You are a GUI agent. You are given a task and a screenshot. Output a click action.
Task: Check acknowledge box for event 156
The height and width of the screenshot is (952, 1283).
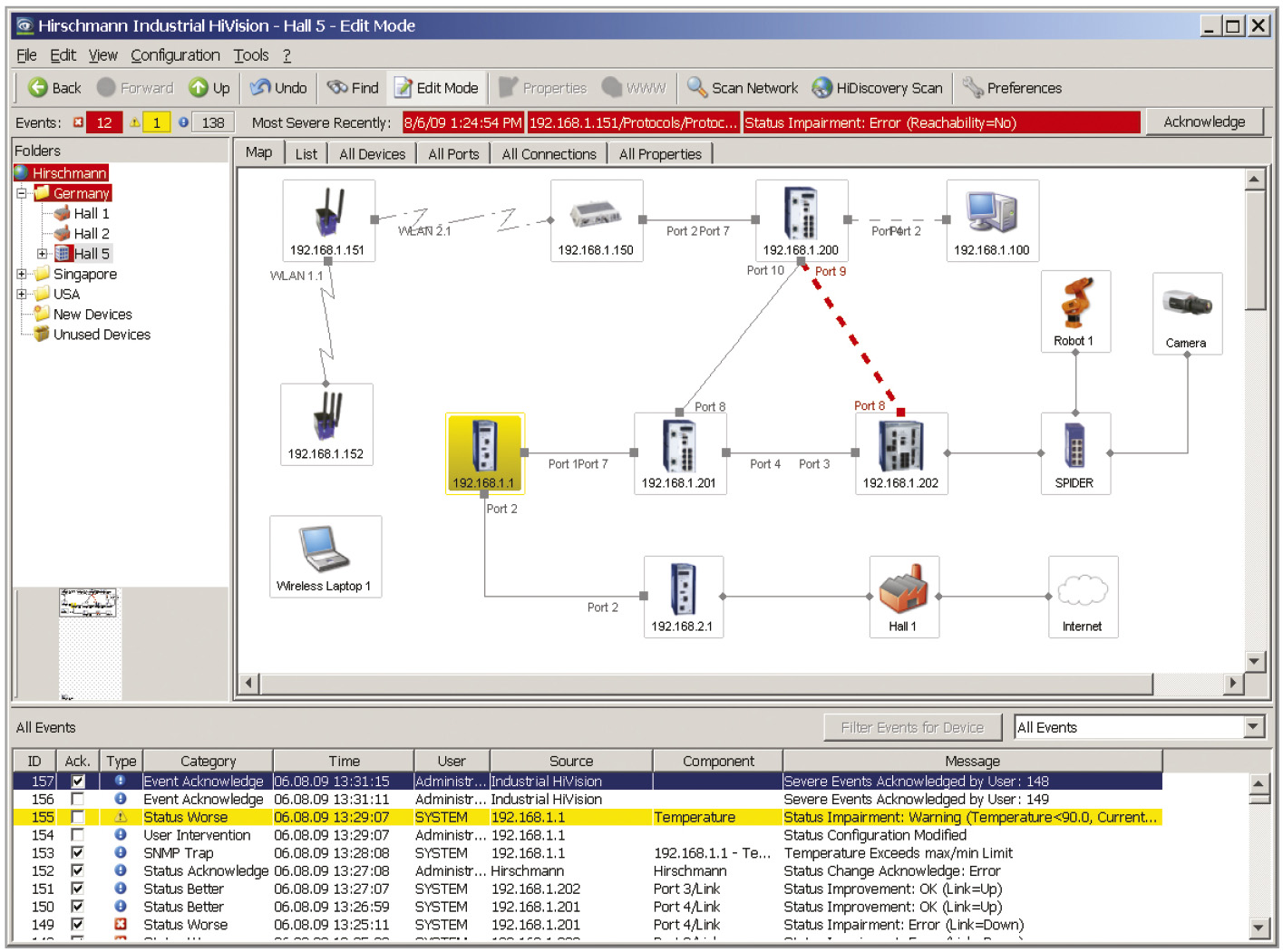pos(78,800)
